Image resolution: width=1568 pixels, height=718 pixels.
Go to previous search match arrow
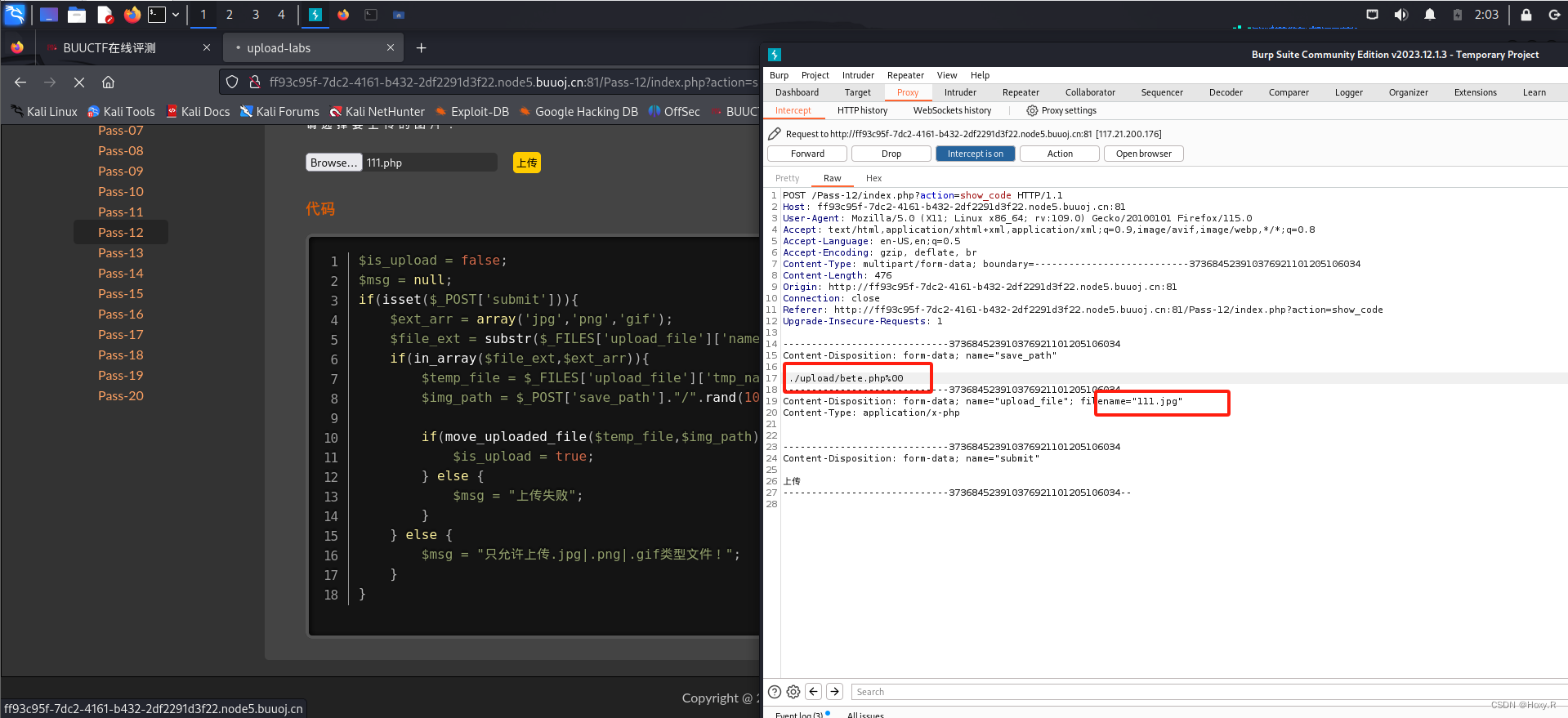(x=814, y=692)
